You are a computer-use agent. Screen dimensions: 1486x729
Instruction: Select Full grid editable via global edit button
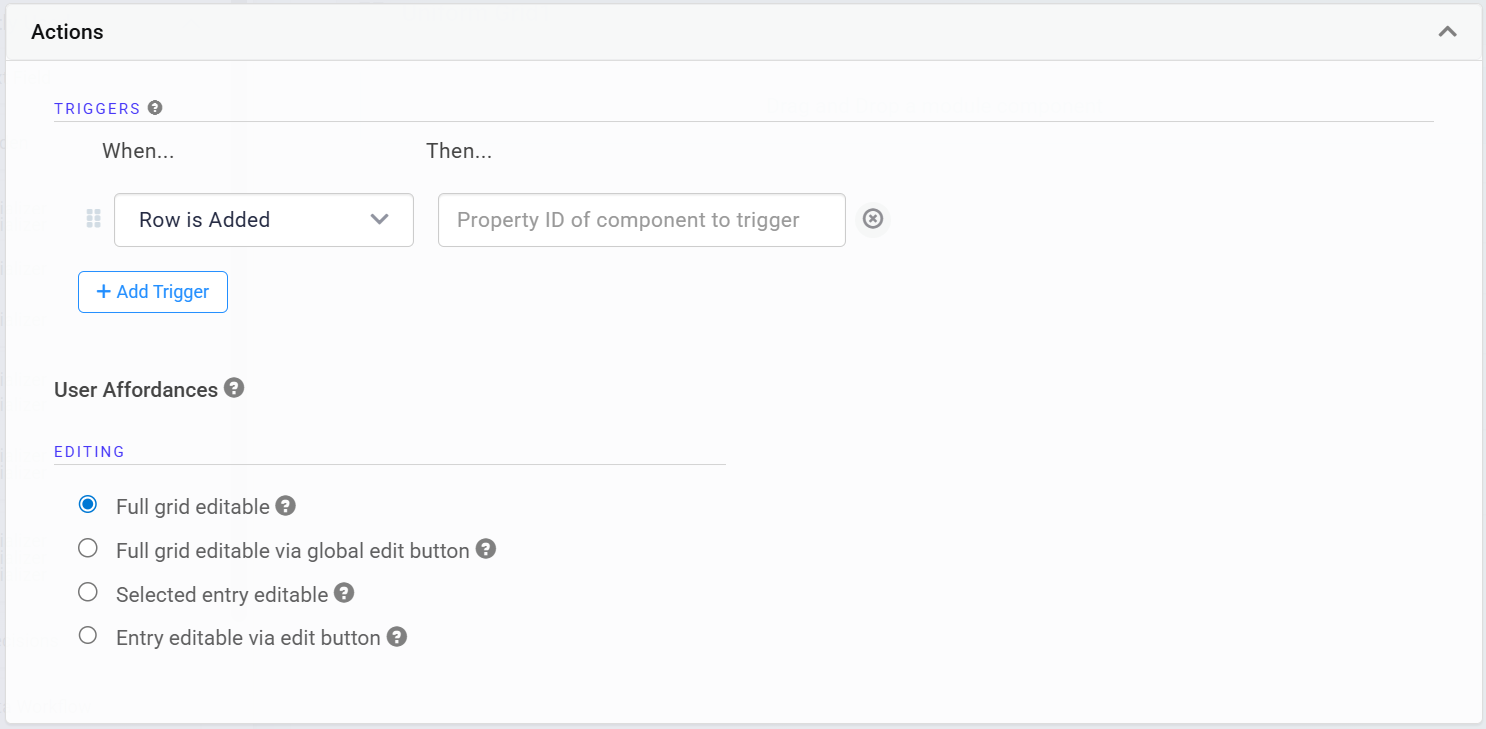[88, 548]
